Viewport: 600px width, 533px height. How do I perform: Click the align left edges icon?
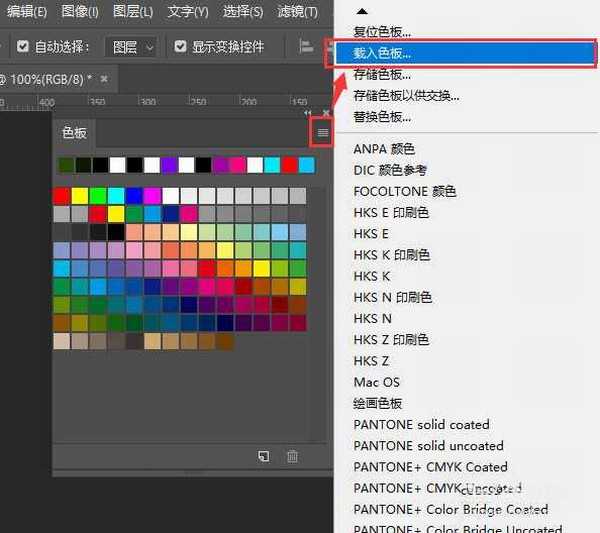(x=306, y=46)
